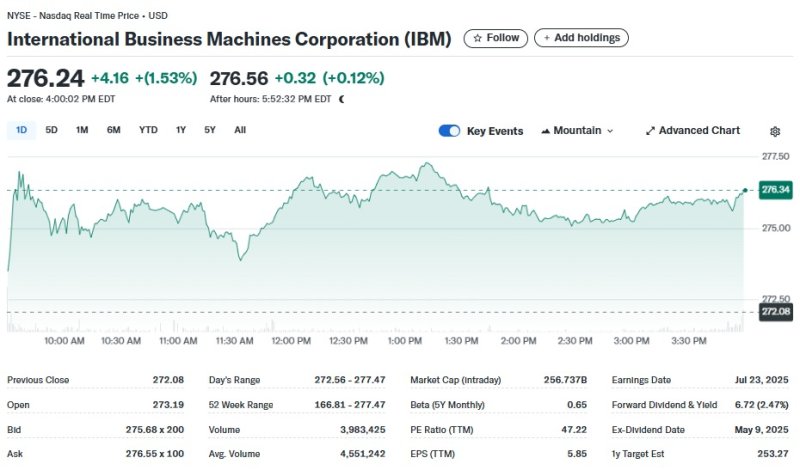Click the +4.16 +(1.53%) change text
The height and width of the screenshot is (470, 800).
point(144,78)
